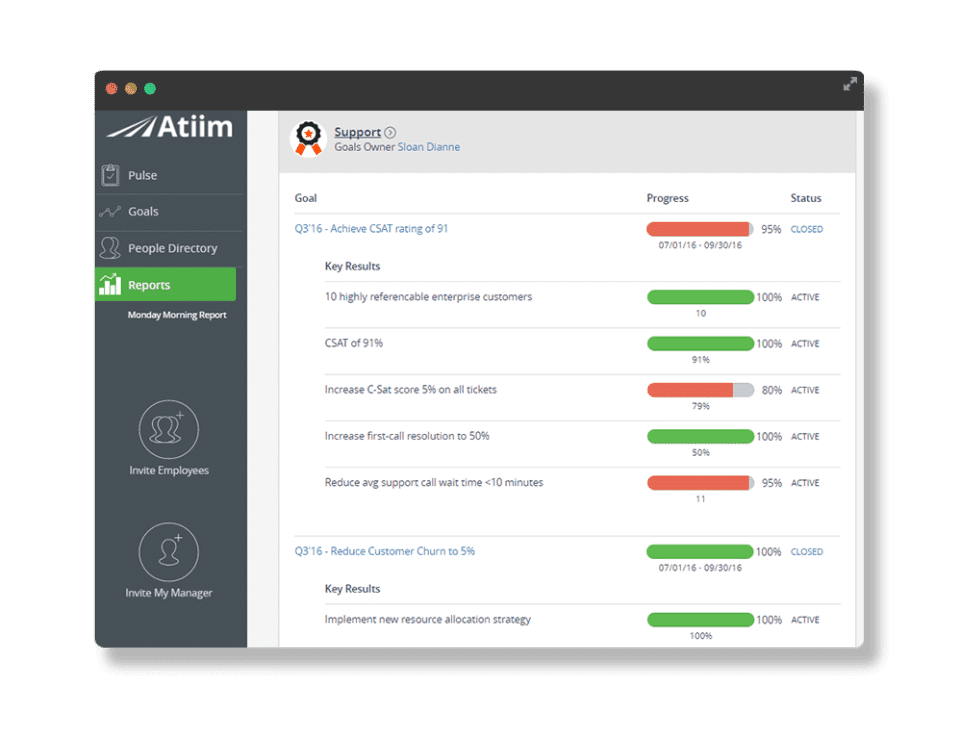Open Sloan Dianne's profile link

(x=429, y=147)
